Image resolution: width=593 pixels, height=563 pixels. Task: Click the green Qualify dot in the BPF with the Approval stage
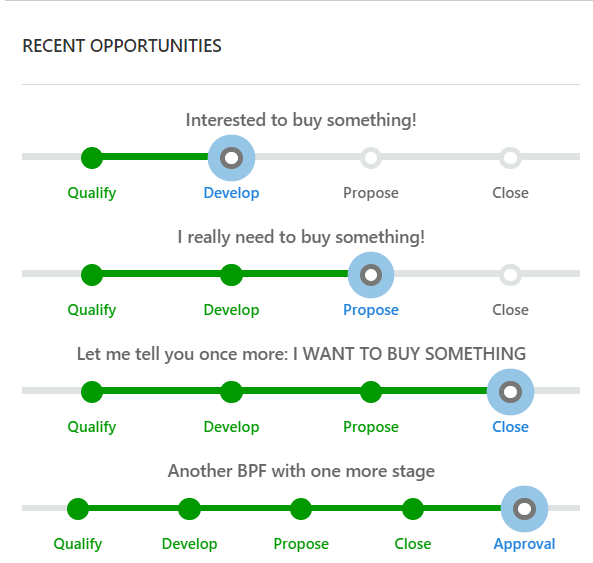[x=78, y=509]
